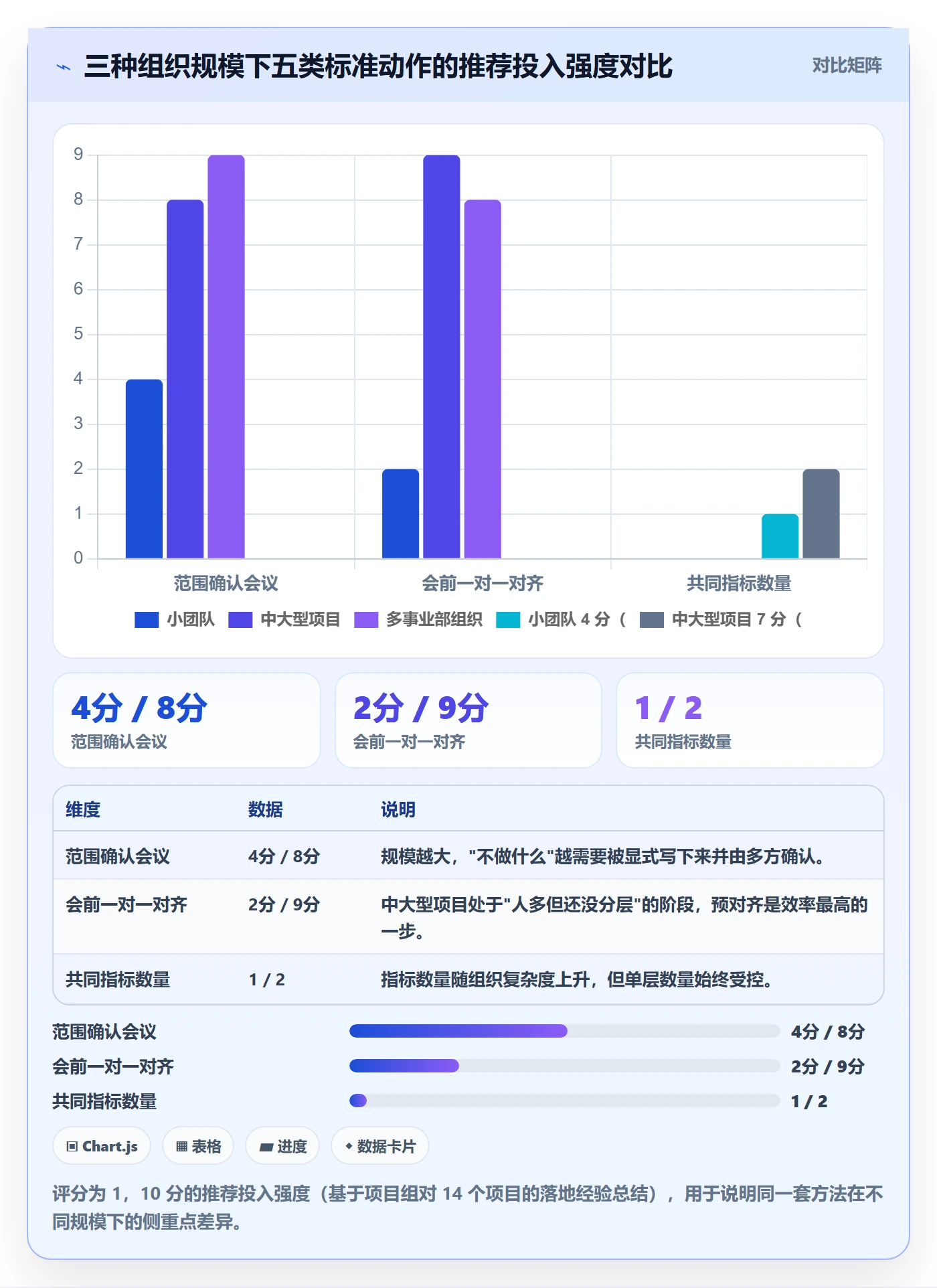Click the 小团队 legend label text
The height and width of the screenshot is (1288, 937).
(191, 620)
